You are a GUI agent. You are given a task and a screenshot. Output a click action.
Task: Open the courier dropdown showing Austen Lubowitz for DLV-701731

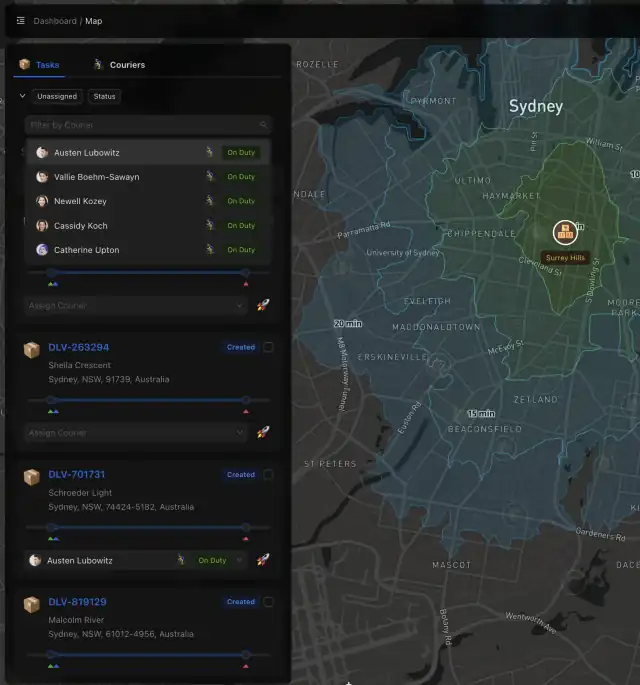click(136, 560)
